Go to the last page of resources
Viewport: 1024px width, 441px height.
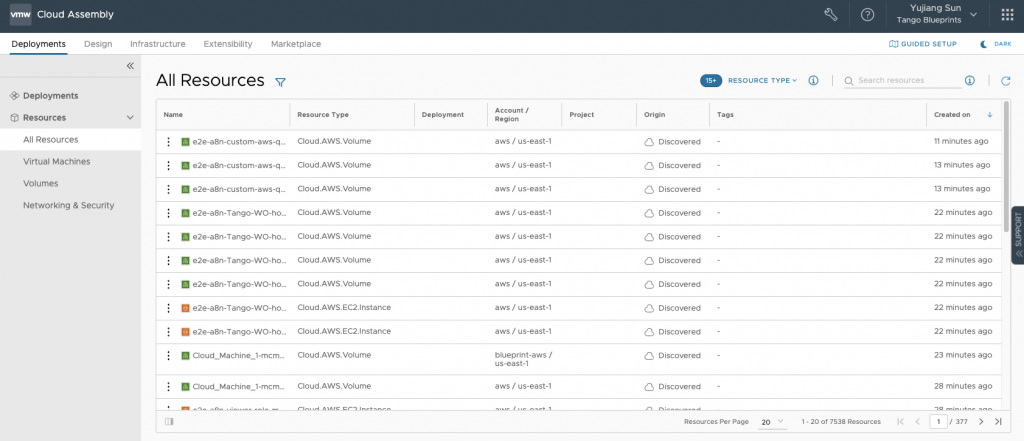click(x=998, y=422)
